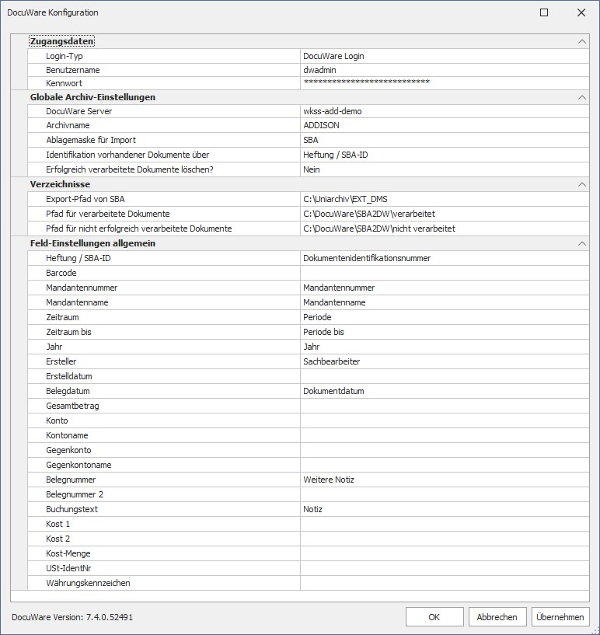The width and height of the screenshot is (600, 635).
Task: Select the Export-Pfad von SBA label
Action: pyautogui.click(x=85, y=199)
